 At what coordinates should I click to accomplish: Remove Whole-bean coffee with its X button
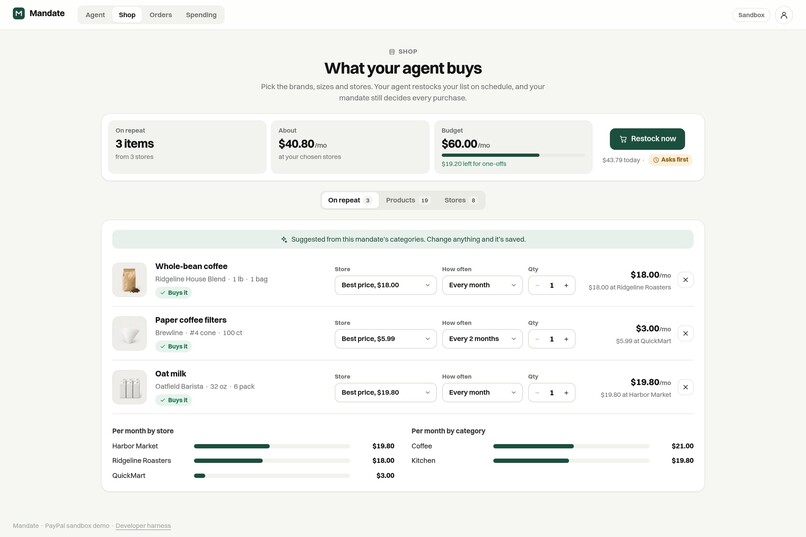[x=685, y=280]
